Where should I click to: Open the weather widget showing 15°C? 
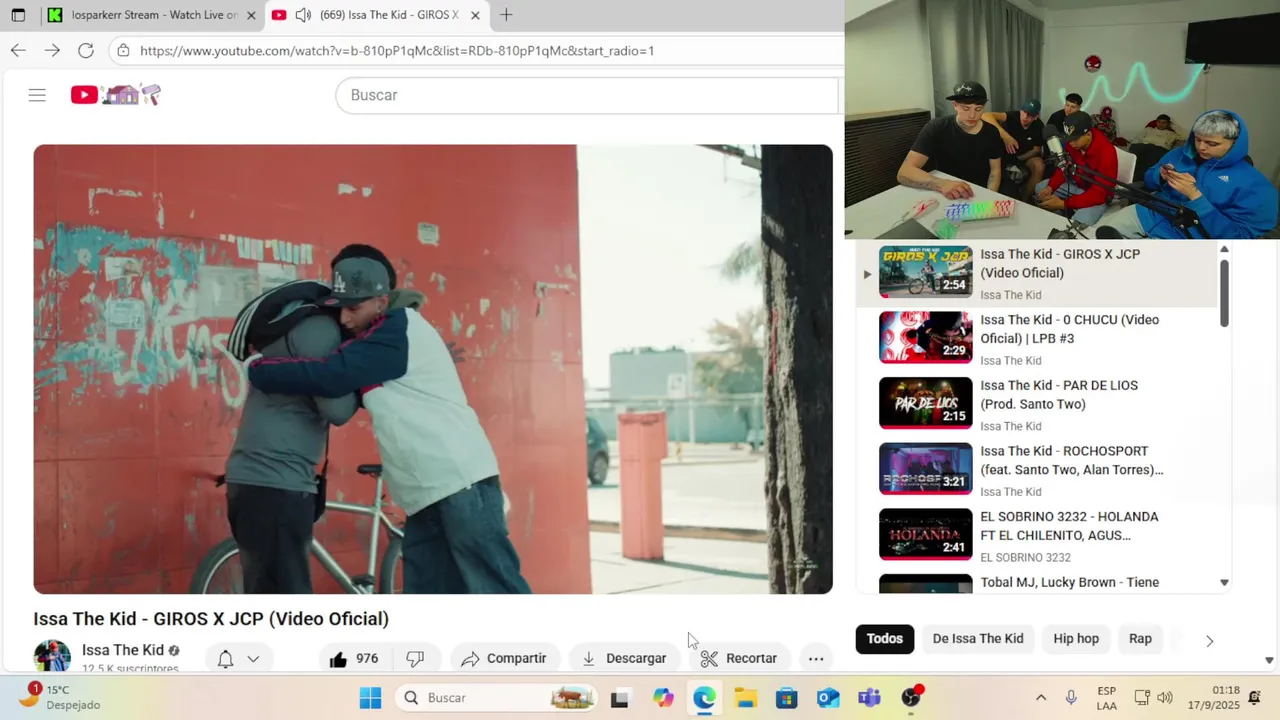point(60,697)
